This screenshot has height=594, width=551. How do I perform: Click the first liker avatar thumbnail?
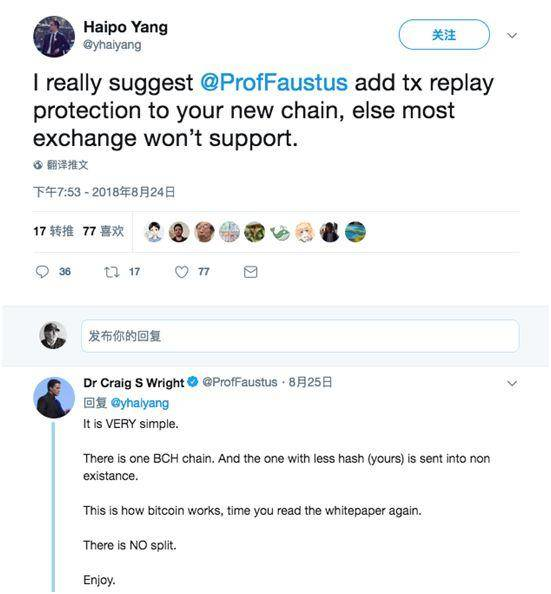(154, 232)
